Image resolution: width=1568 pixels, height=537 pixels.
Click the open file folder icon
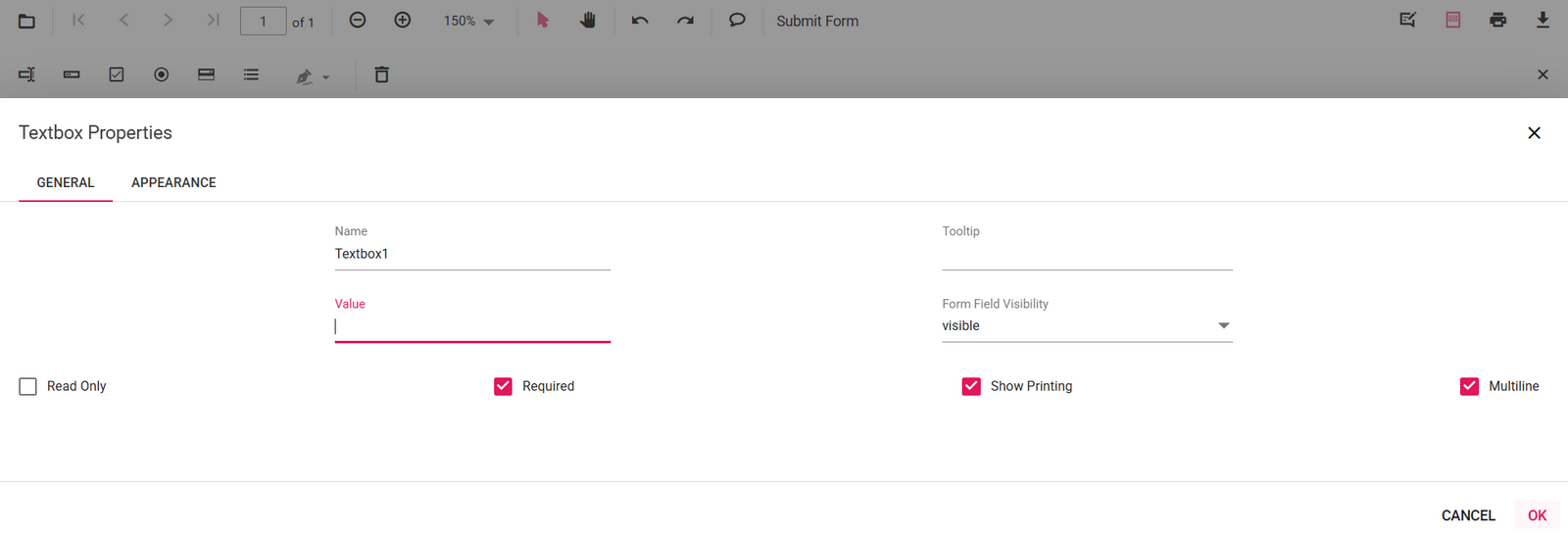coord(26,21)
